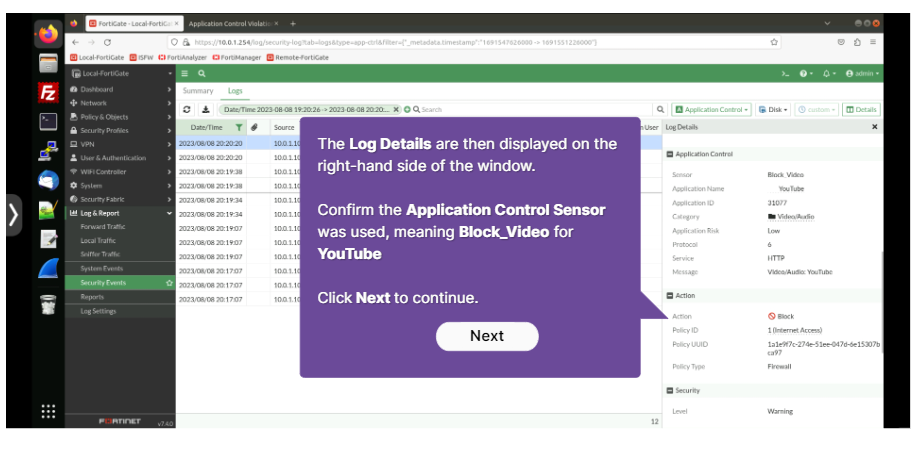The height and width of the screenshot is (456, 916).
Task: Expand the VPN menu
Action: (x=120, y=144)
